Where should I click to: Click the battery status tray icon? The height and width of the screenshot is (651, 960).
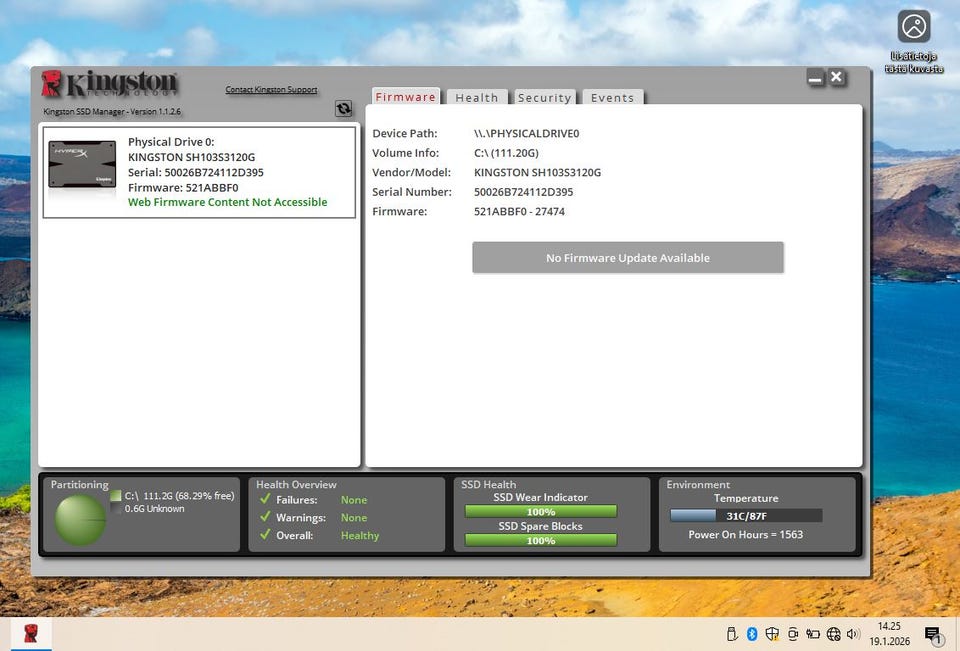tap(813, 634)
